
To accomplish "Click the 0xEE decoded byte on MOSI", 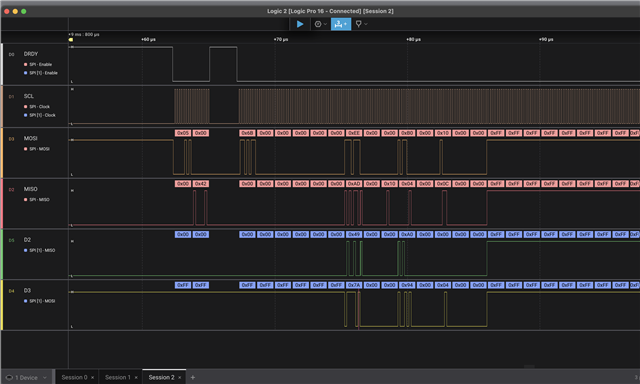I will click(354, 133).
